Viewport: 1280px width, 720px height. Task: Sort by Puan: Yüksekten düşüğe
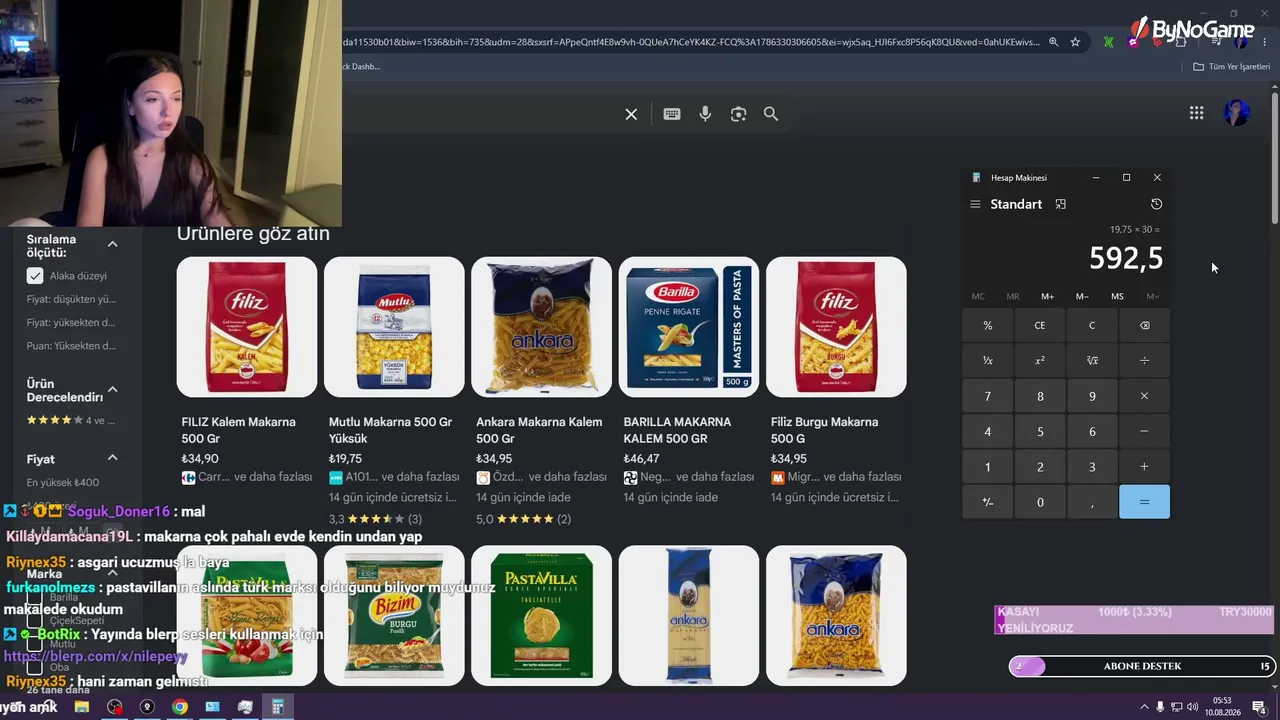(x=71, y=346)
